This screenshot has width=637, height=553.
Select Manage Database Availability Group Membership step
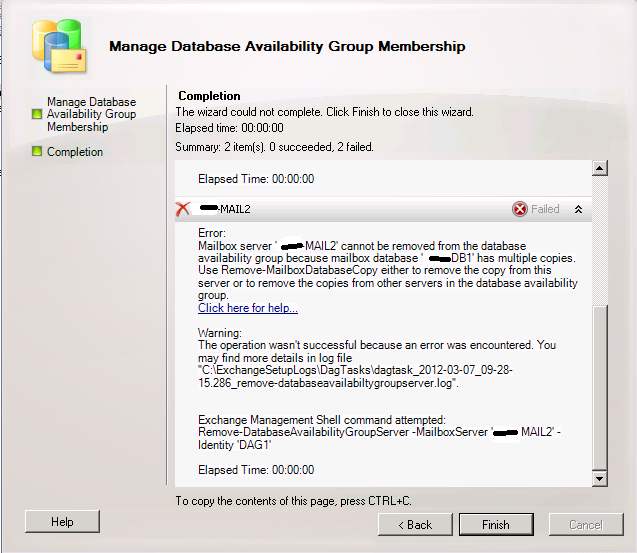click(91, 114)
